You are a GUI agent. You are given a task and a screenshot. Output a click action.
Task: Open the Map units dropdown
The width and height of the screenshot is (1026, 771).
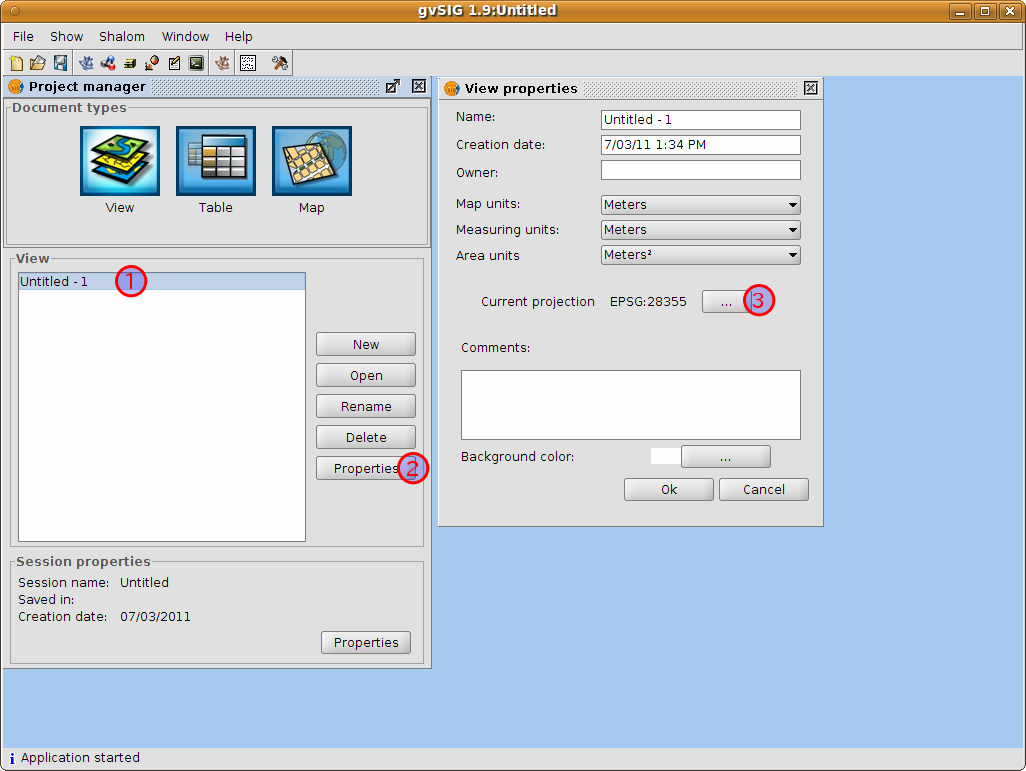point(700,205)
